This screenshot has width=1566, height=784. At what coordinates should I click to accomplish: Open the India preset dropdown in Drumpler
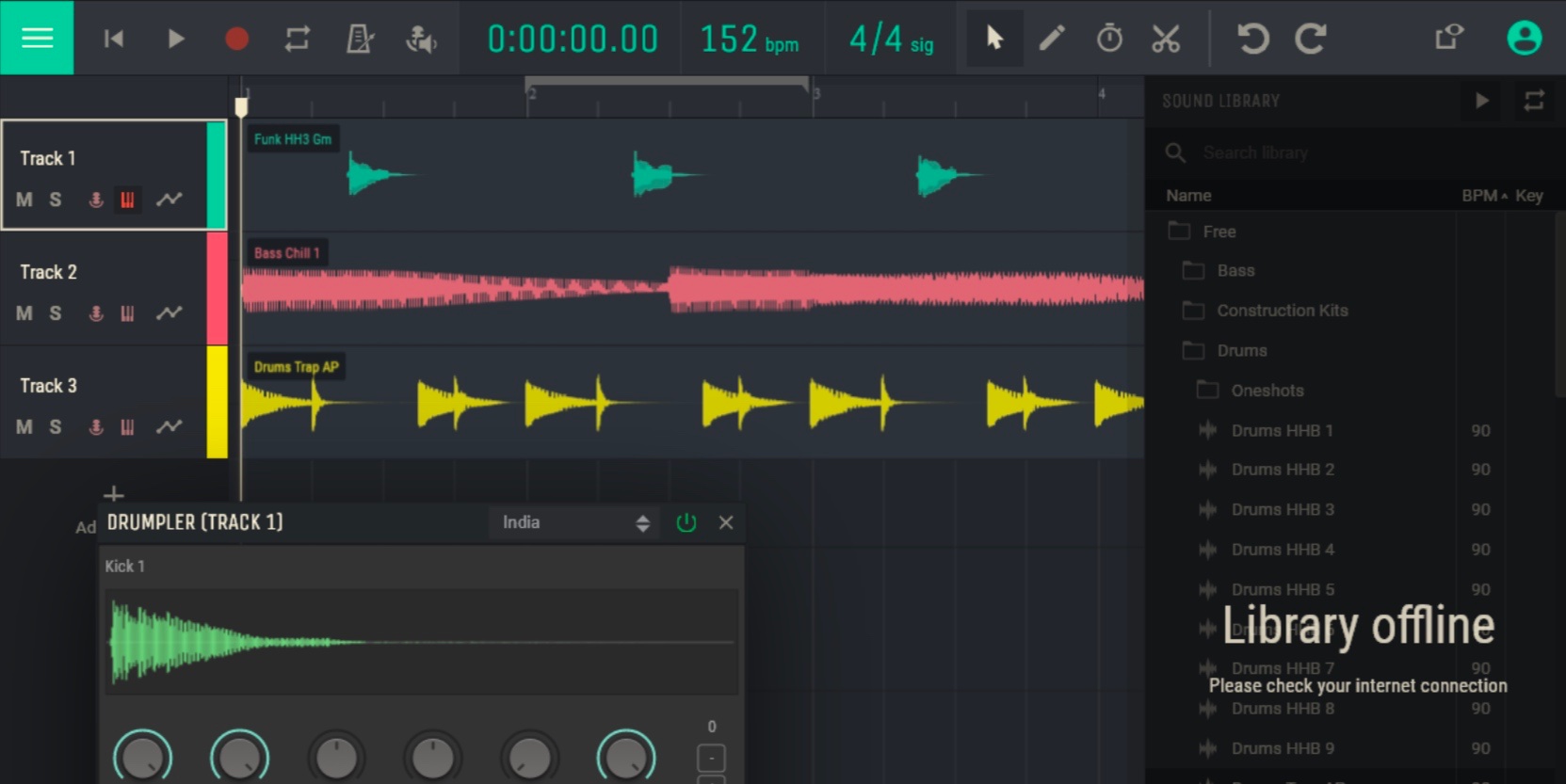tap(575, 523)
